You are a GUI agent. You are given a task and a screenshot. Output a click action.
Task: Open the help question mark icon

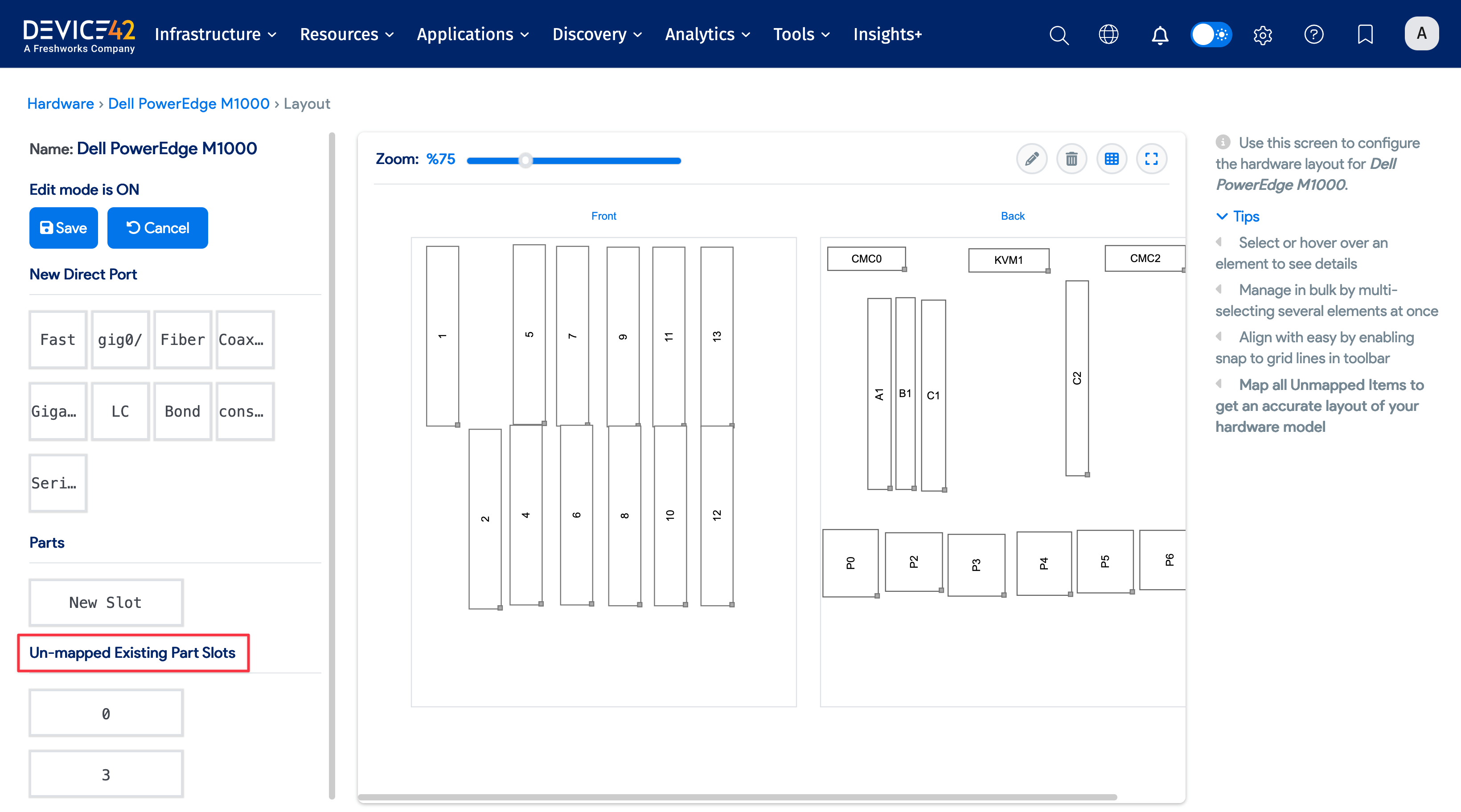1313,35
